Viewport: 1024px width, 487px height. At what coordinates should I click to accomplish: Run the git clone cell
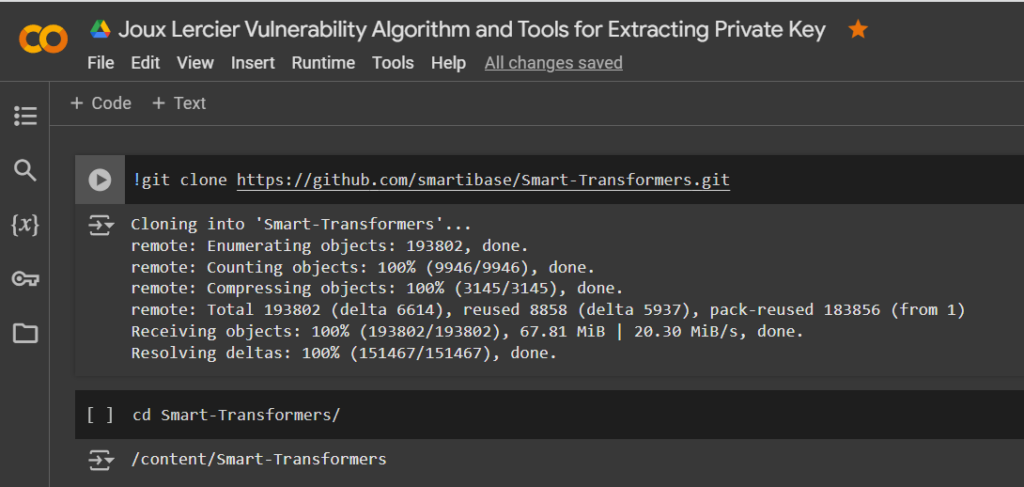pos(100,180)
